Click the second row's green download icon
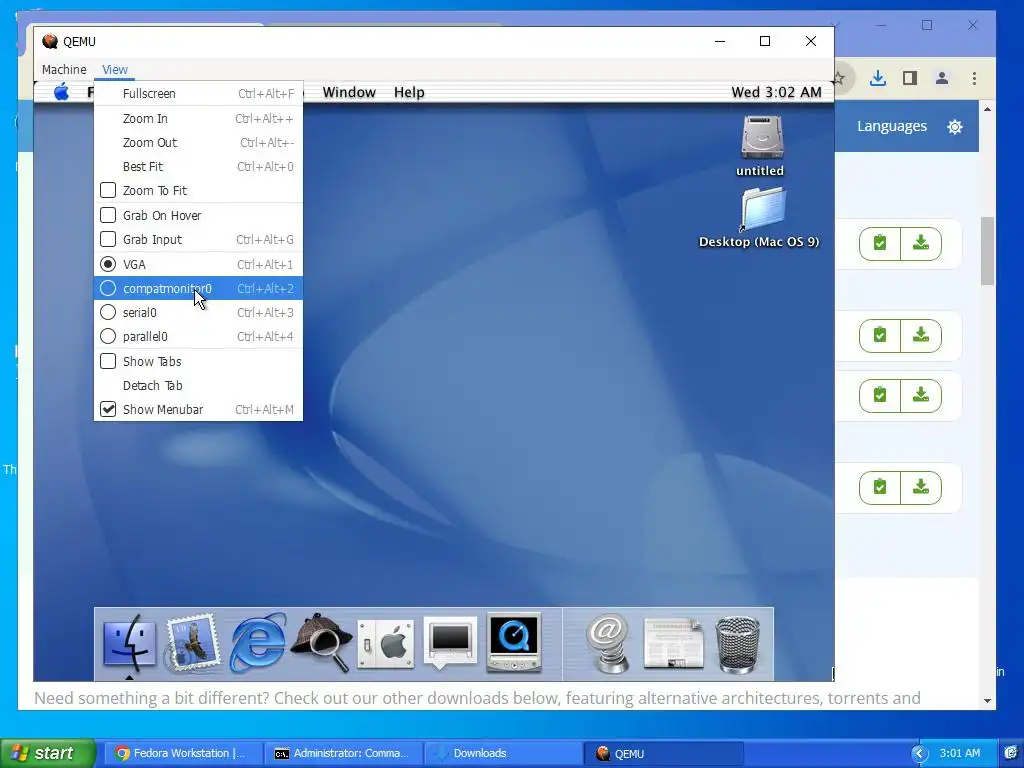 click(921, 336)
